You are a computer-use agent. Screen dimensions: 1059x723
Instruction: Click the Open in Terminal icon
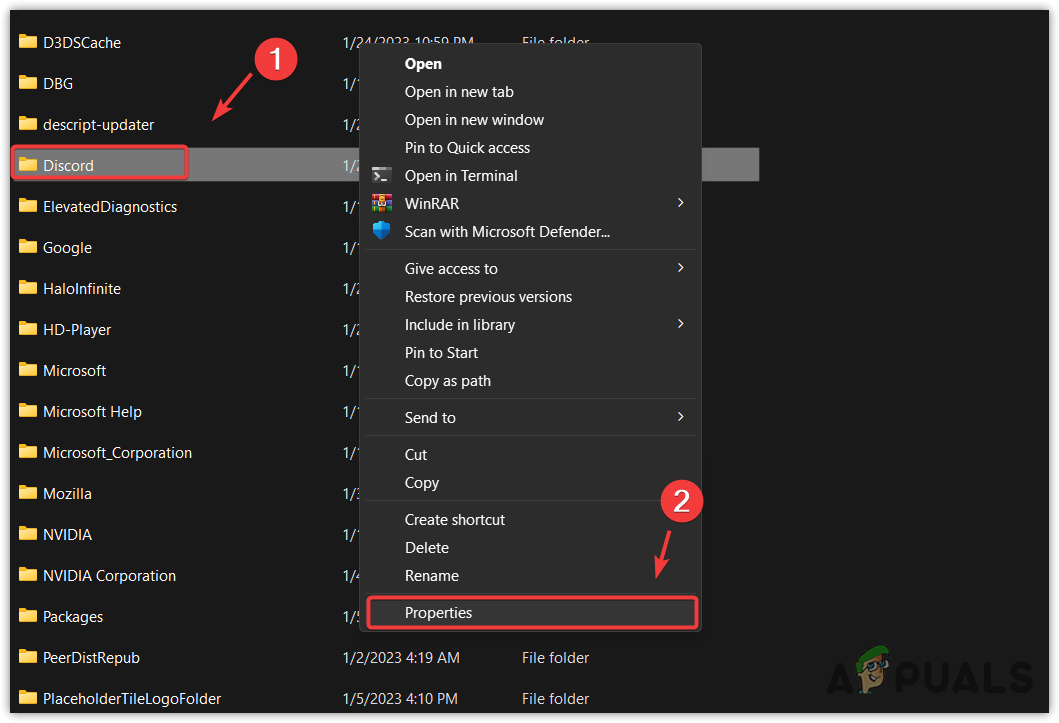[x=382, y=175]
